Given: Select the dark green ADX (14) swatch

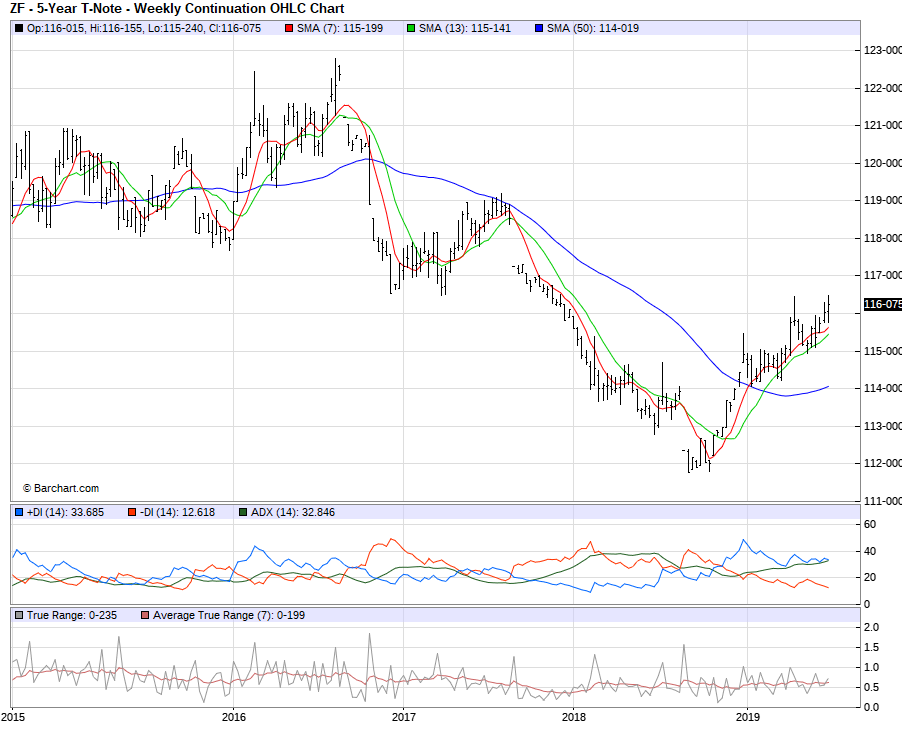Looking at the screenshot, I should tap(243, 512).
